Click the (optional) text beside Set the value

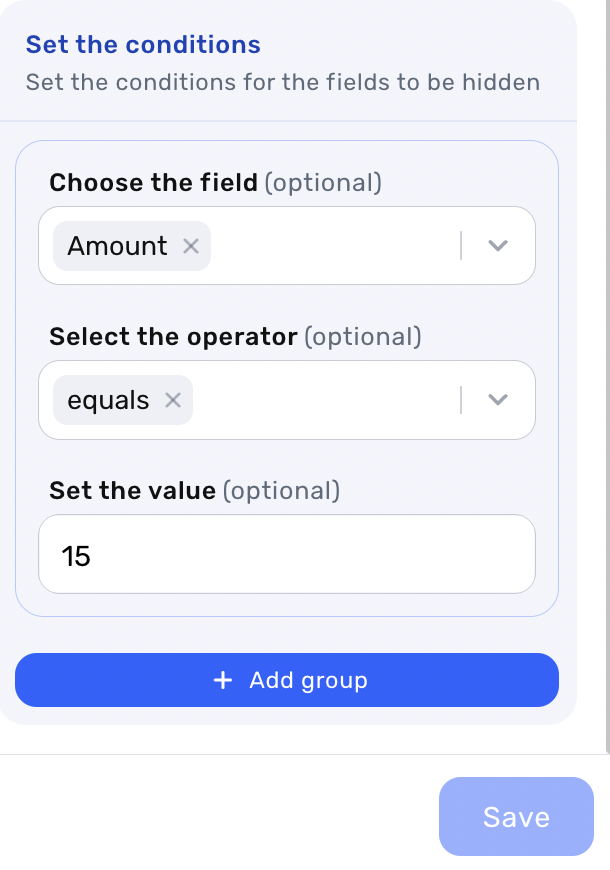(x=281, y=491)
